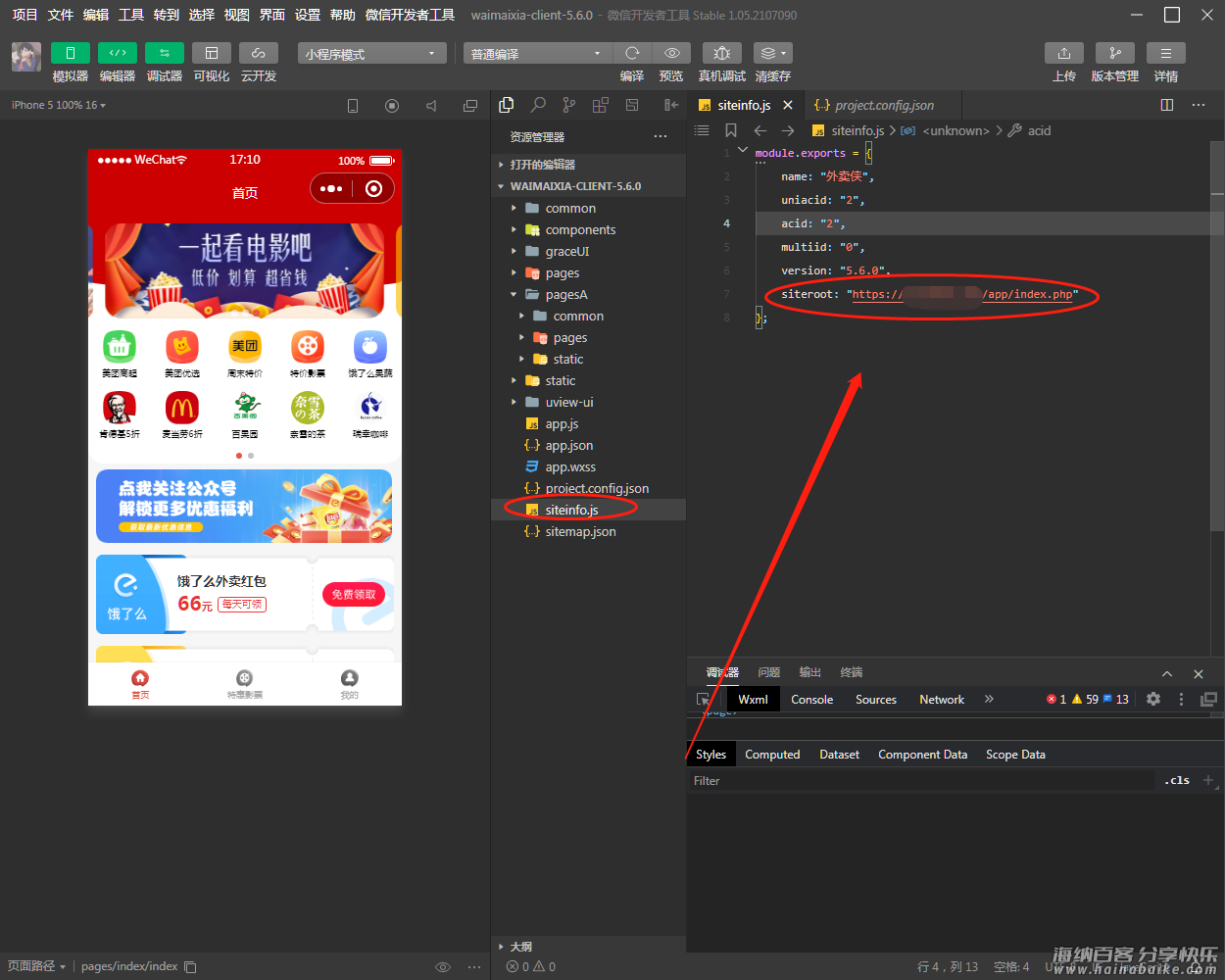Viewport: 1225px width, 980px height.
Task: Click the 真机调试 bug icon
Action: [722, 53]
